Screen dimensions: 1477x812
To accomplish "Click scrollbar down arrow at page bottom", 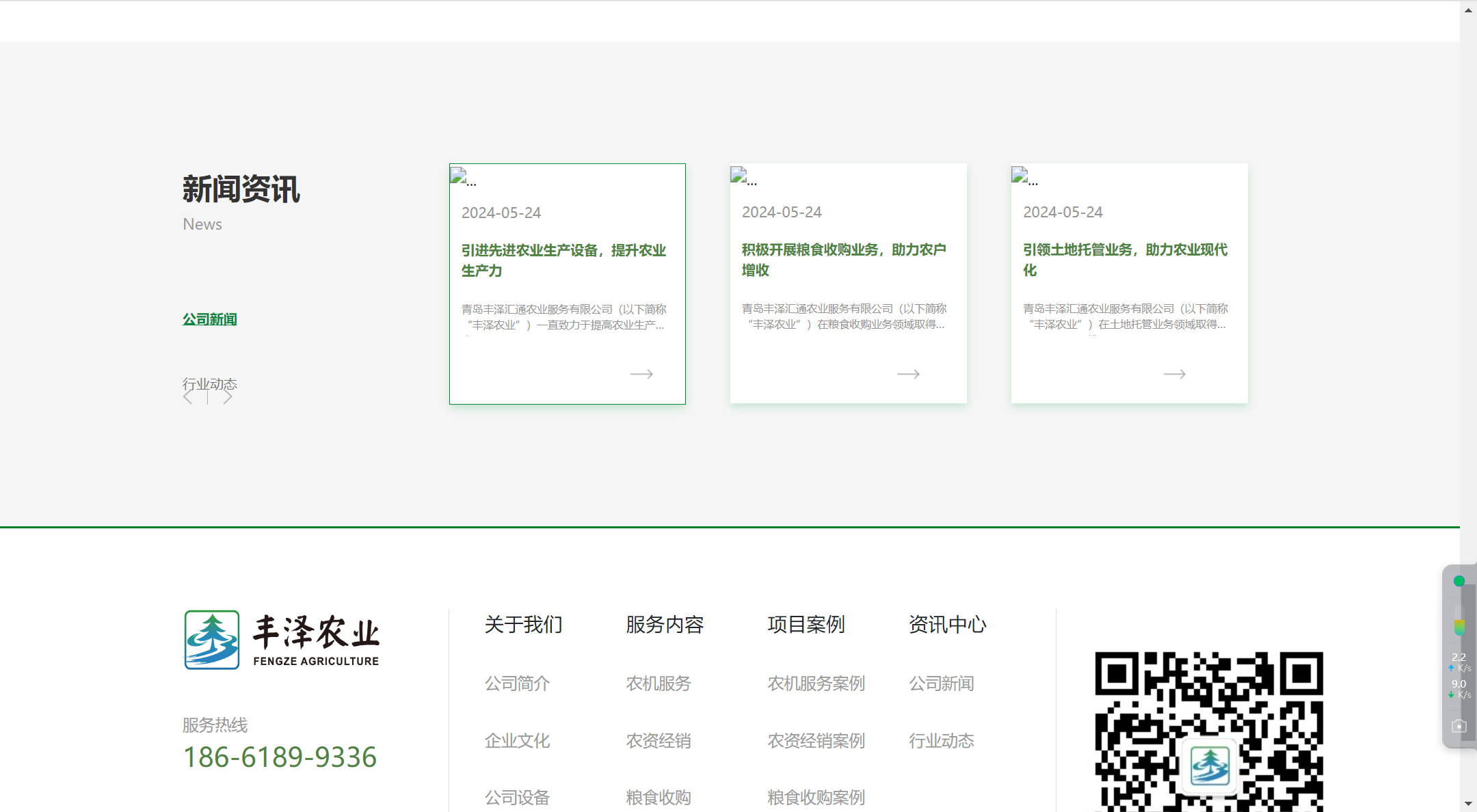I will tap(1468, 804).
